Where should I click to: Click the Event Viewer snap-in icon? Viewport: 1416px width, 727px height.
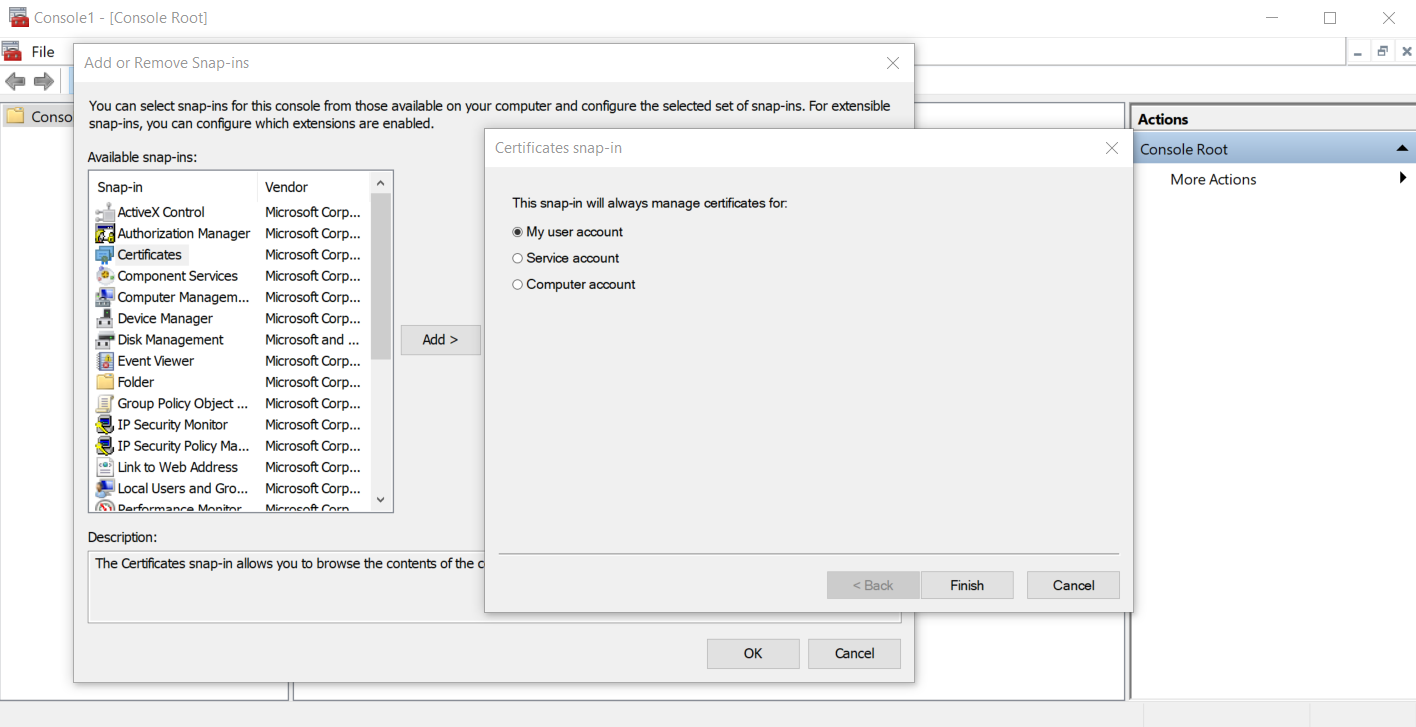[104, 360]
